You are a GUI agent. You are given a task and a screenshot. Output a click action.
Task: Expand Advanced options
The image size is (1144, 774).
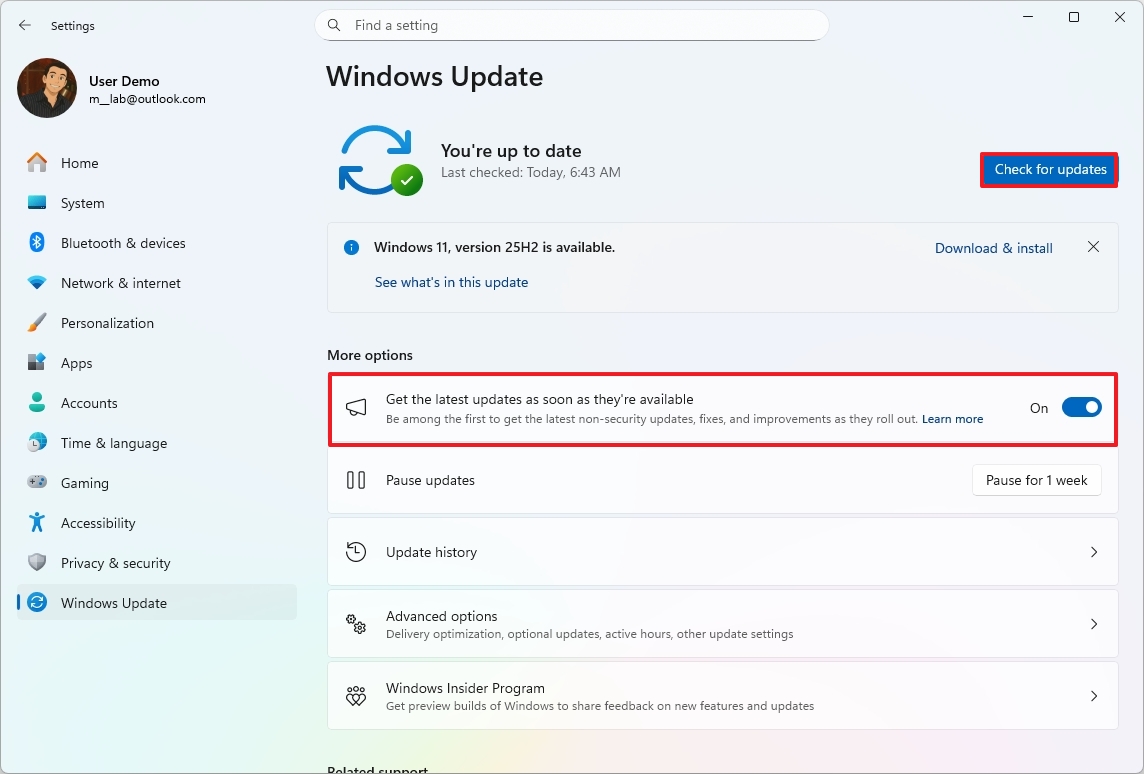click(x=722, y=623)
